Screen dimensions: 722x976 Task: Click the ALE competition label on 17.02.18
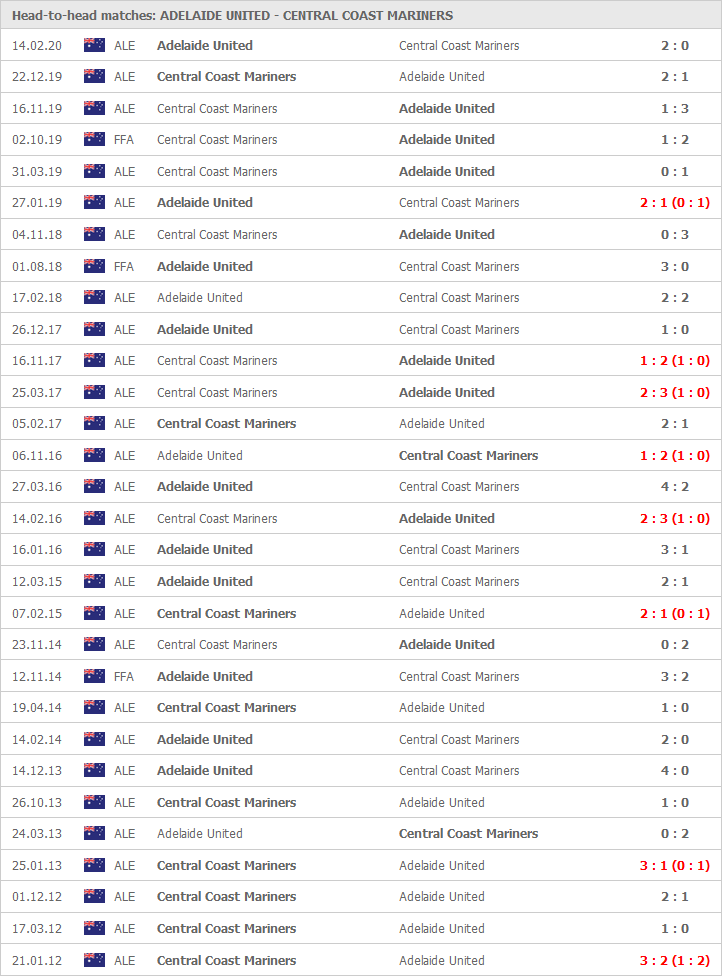pyautogui.click(x=124, y=298)
